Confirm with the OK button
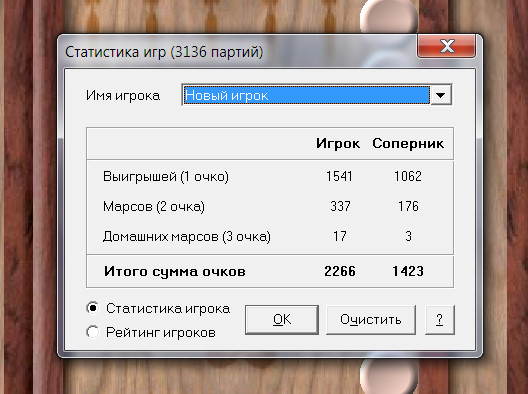 coord(282,320)
